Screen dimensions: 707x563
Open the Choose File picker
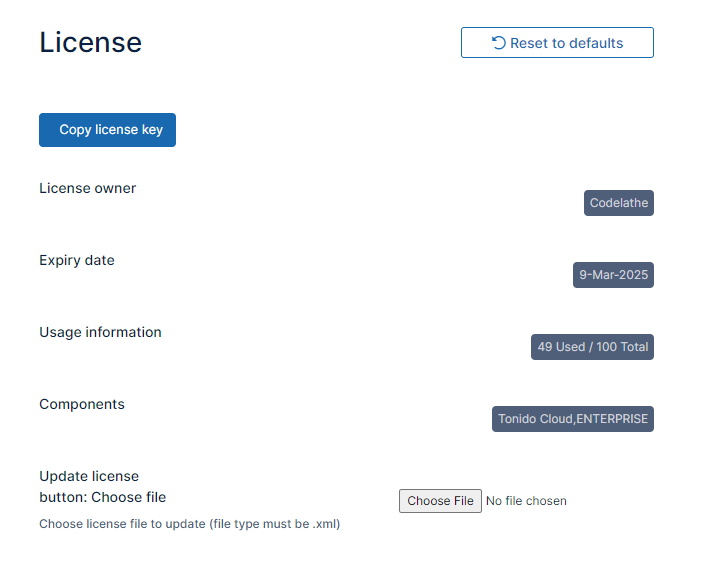pyautogui.click(x=440, y=501)
